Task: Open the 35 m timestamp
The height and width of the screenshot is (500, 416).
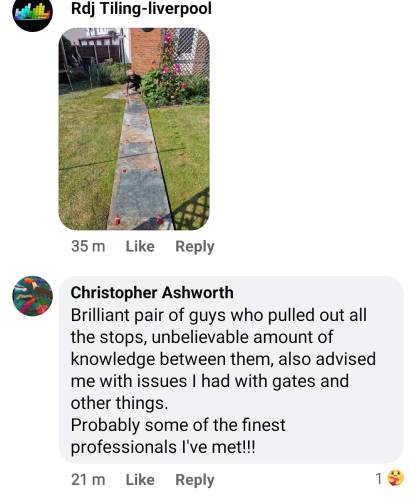Action: 88,247
